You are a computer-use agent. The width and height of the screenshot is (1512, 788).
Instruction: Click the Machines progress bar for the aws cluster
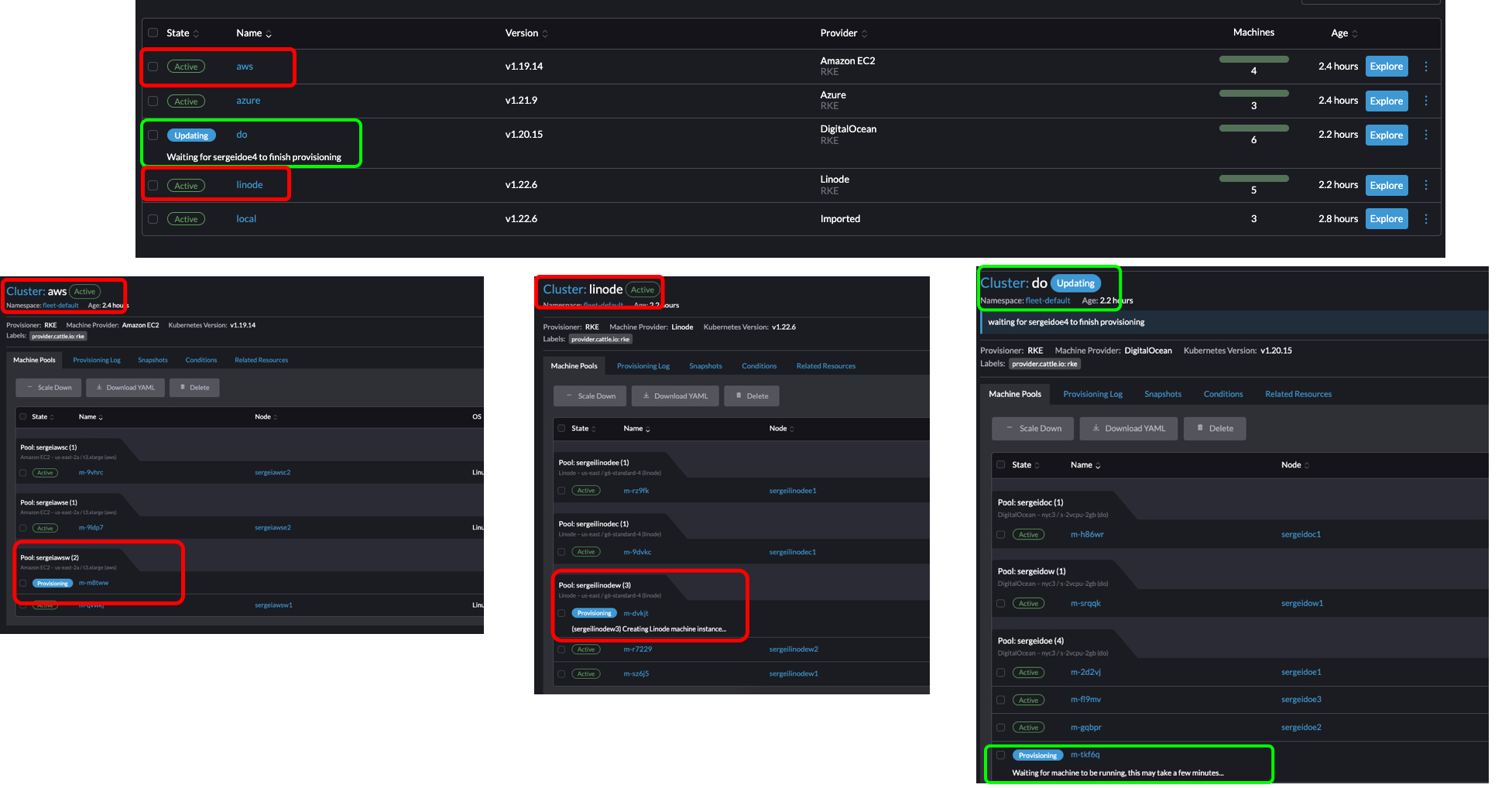coord(1253,59)
